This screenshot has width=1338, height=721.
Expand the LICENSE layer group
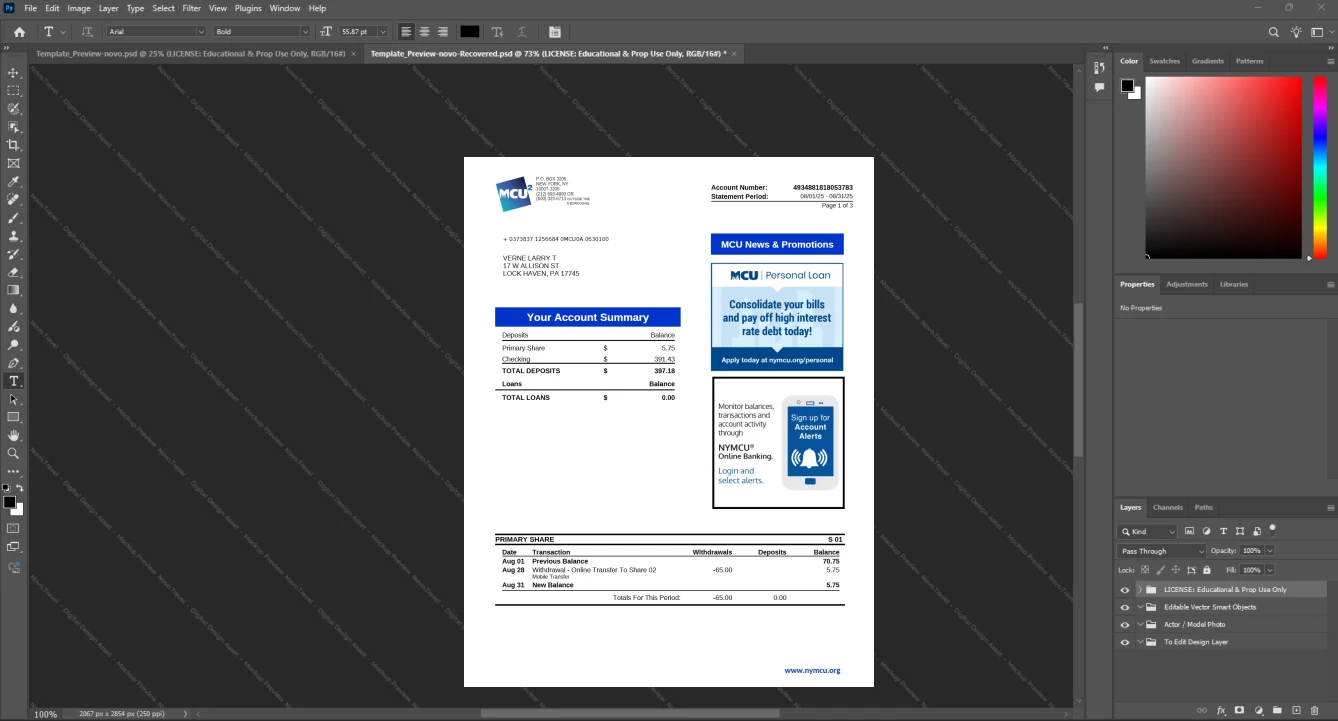tap(1140, 590)
